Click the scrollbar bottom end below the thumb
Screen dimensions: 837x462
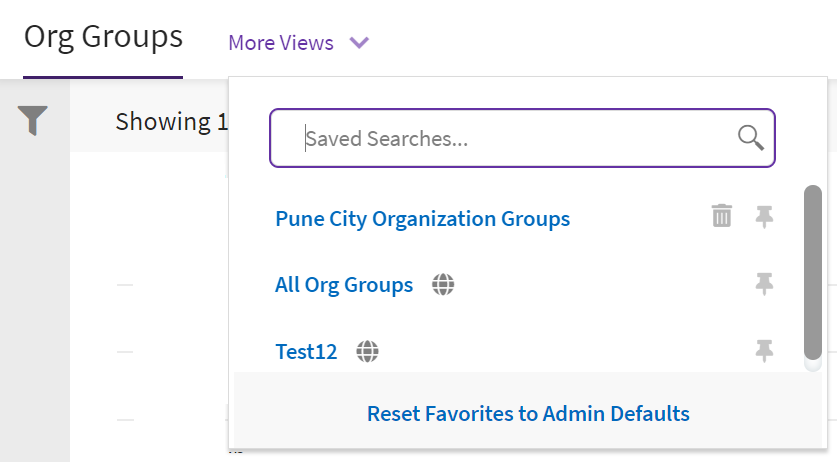(813, 364)
